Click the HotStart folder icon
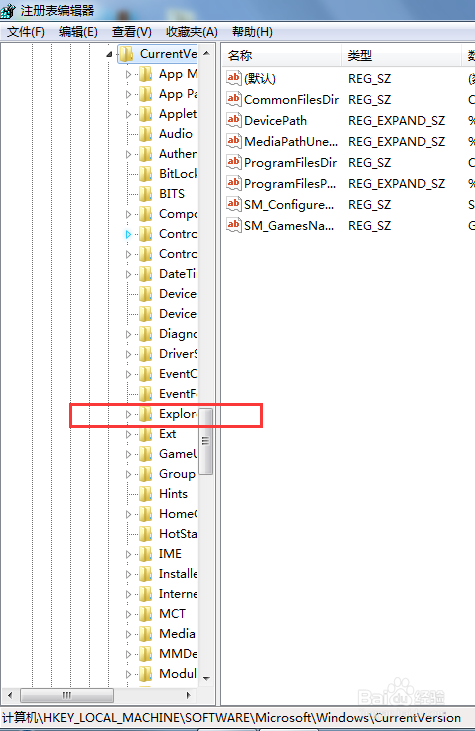Image resolution: width=475 pixels, height=731 pixels. [145, 533]
